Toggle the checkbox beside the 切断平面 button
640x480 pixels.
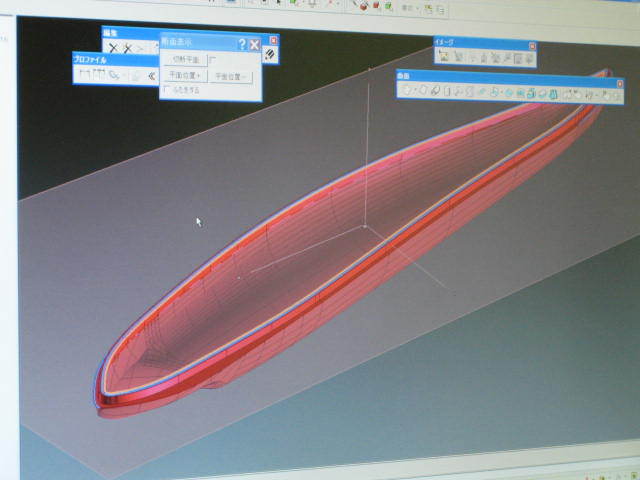click(213, 60)
